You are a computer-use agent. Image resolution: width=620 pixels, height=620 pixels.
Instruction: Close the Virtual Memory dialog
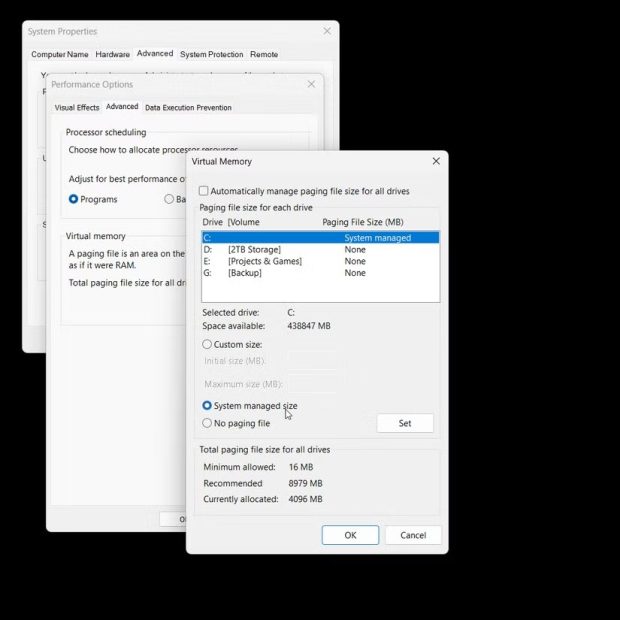[x=436, y=161]
